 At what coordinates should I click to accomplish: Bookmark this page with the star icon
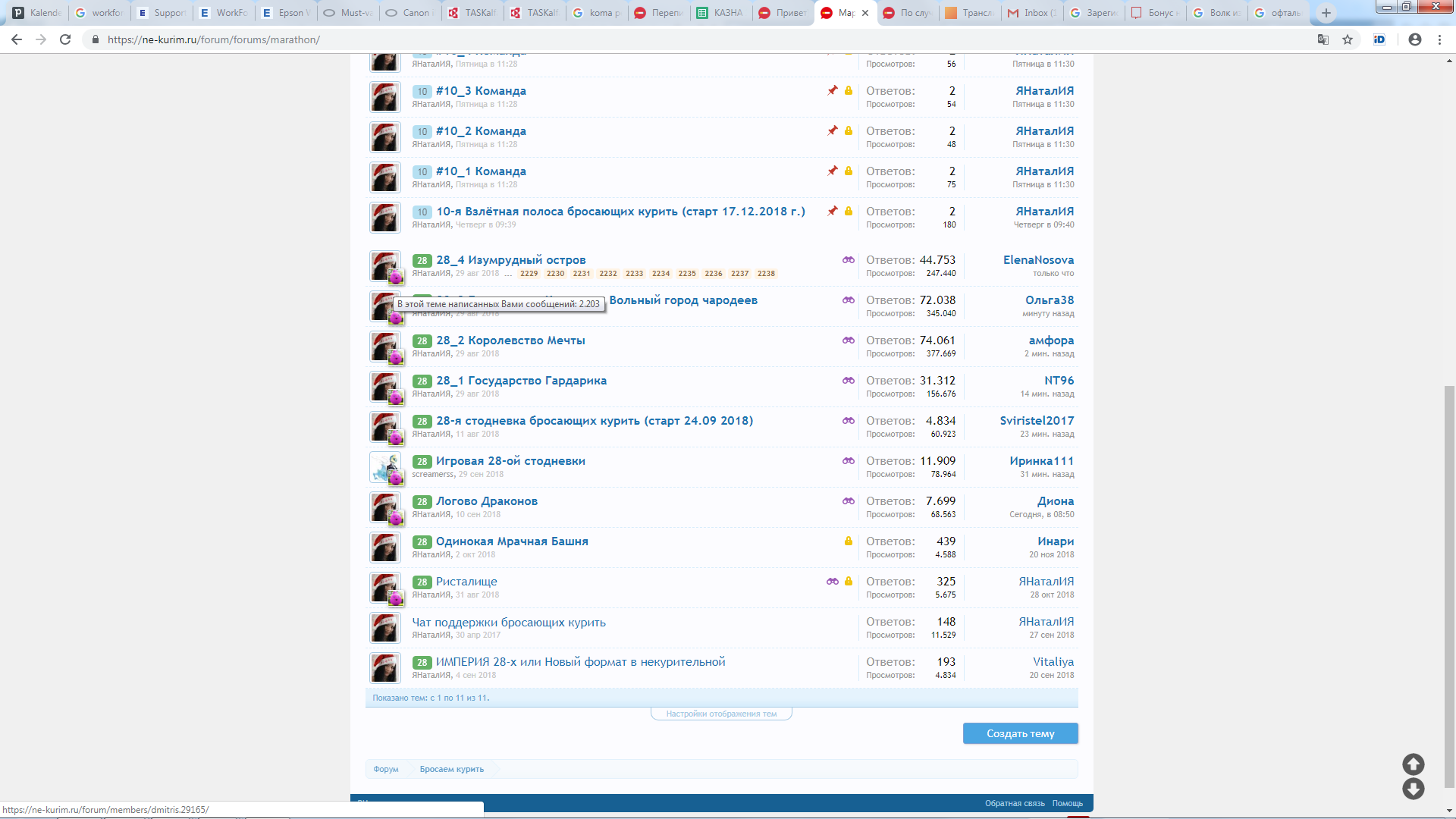[x=1348, y=39]
